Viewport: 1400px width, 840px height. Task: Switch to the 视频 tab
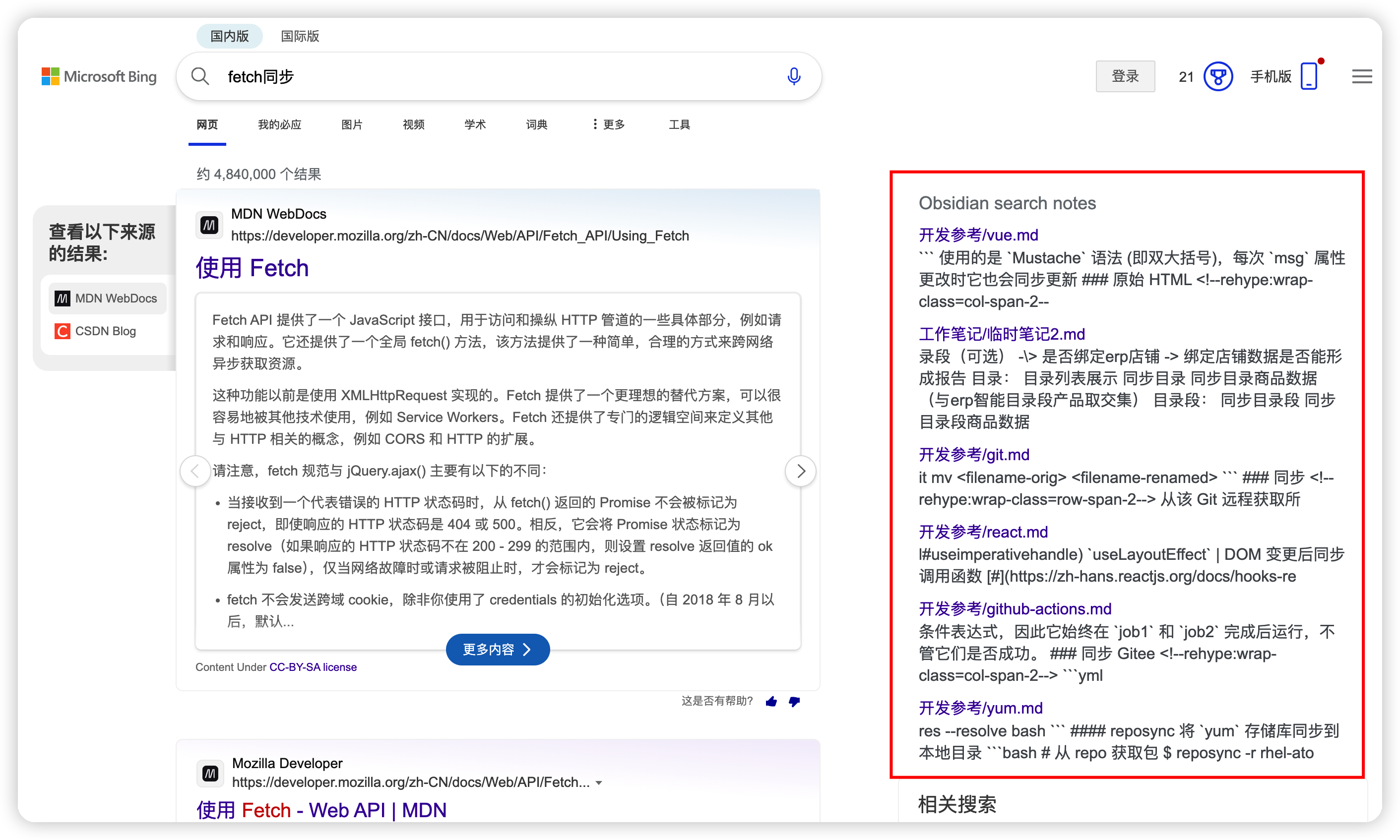[x=413, y=124]
